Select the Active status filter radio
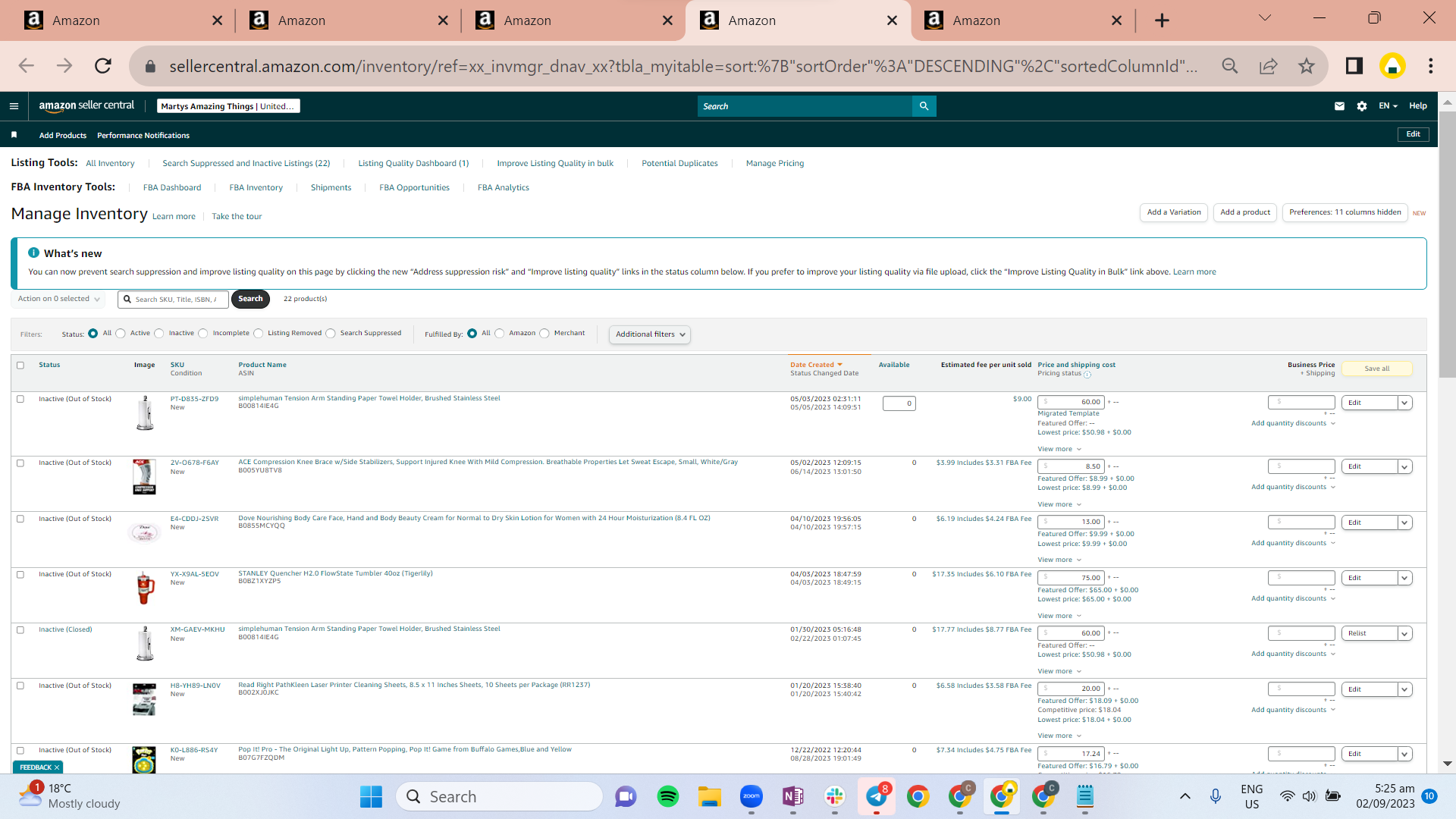Viewport: 1456px width, 819px height. click(121, 334)
